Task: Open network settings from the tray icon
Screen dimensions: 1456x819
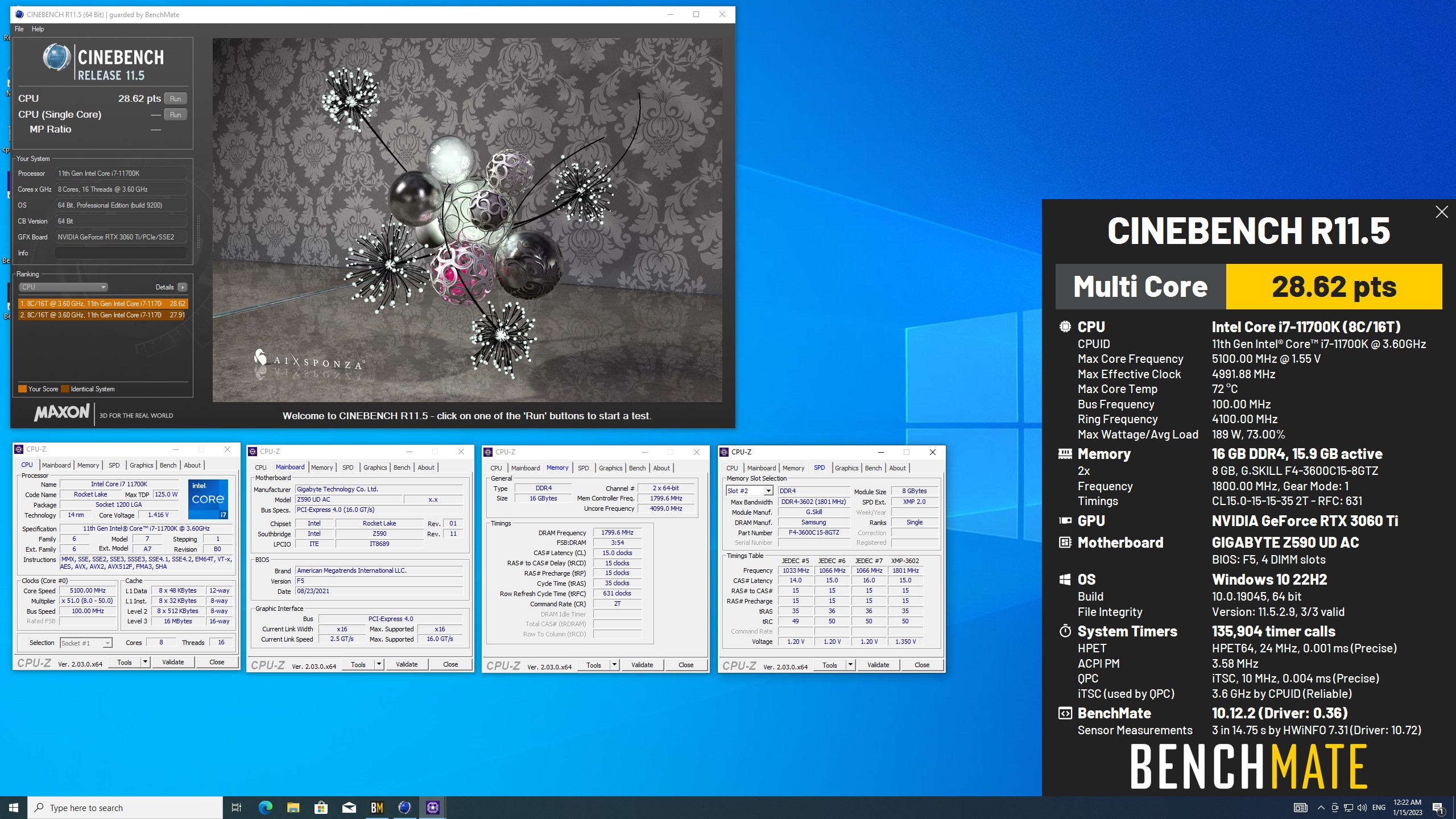Action: 1348,808
